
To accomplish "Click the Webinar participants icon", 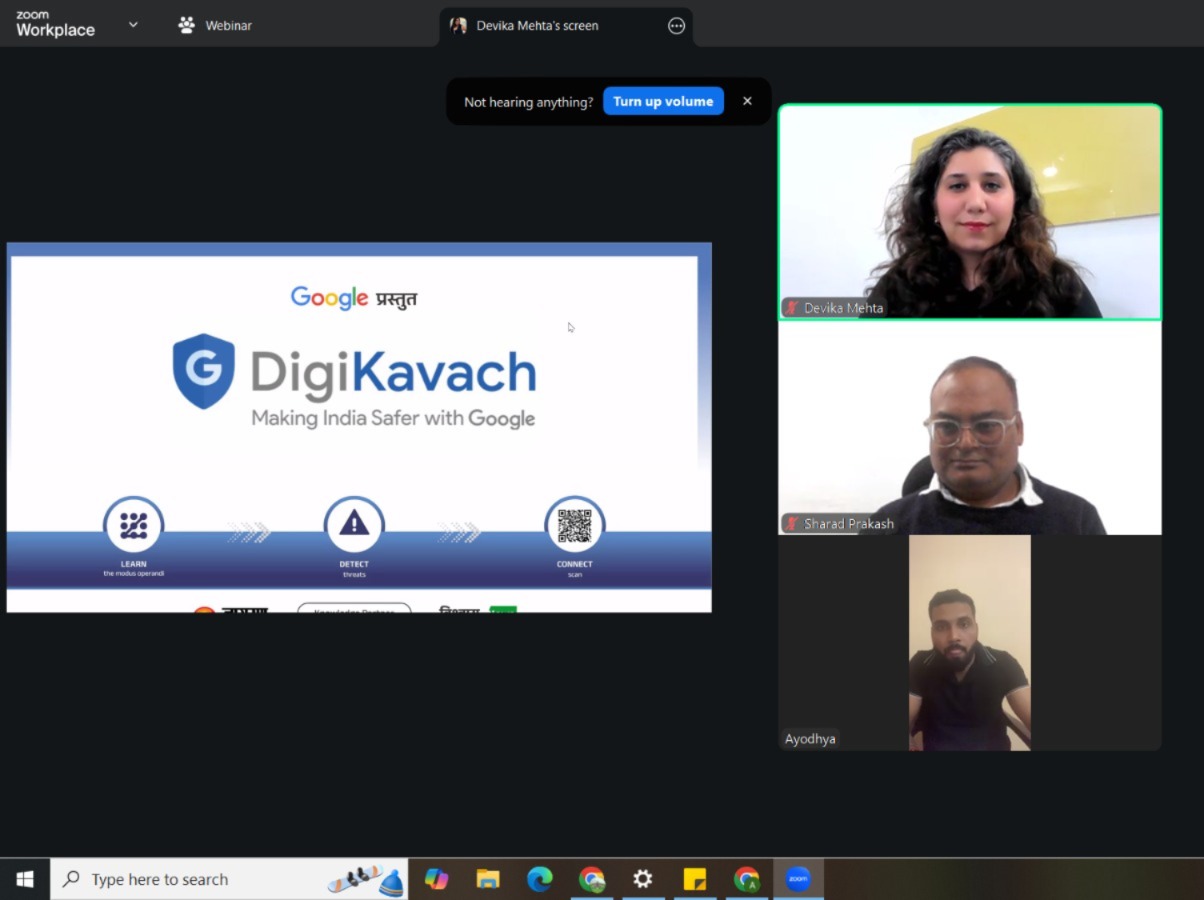I will click(x=186, y=26).
